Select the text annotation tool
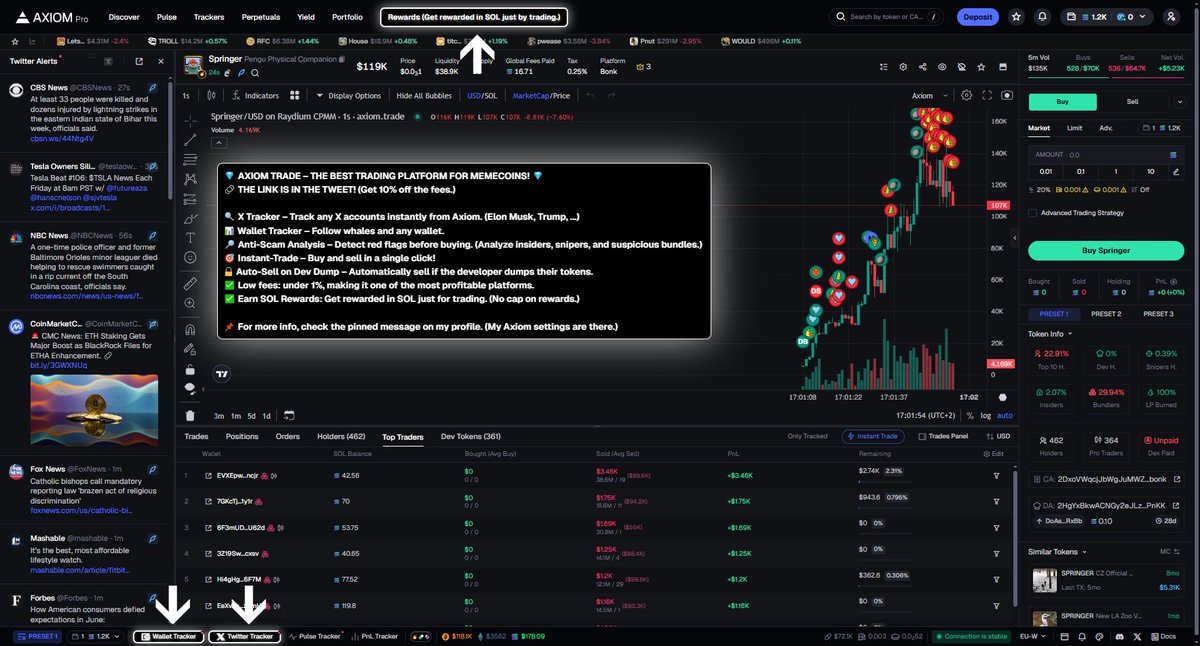1200x646 pixels. 190,238
